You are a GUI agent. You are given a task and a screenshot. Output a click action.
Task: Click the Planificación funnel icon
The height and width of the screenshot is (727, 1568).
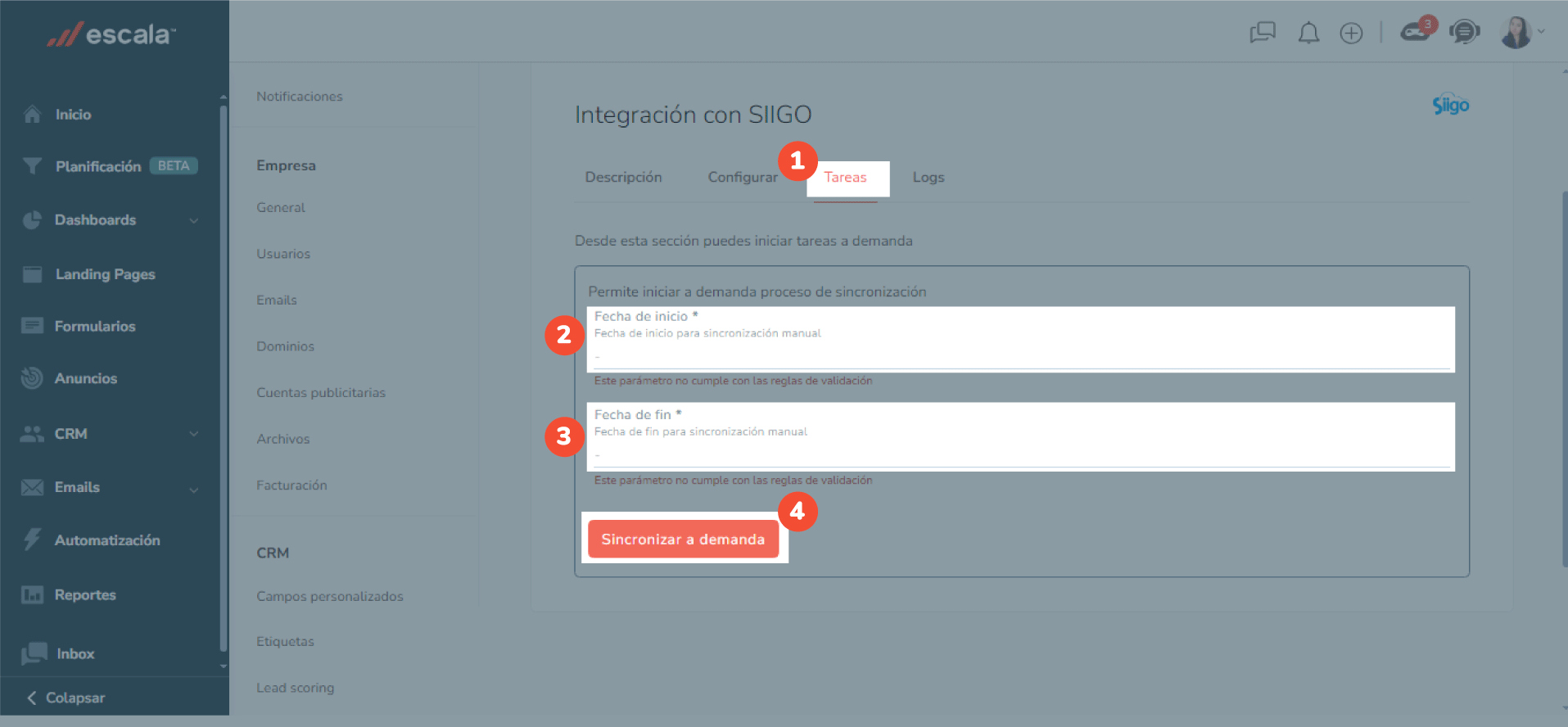32,166
